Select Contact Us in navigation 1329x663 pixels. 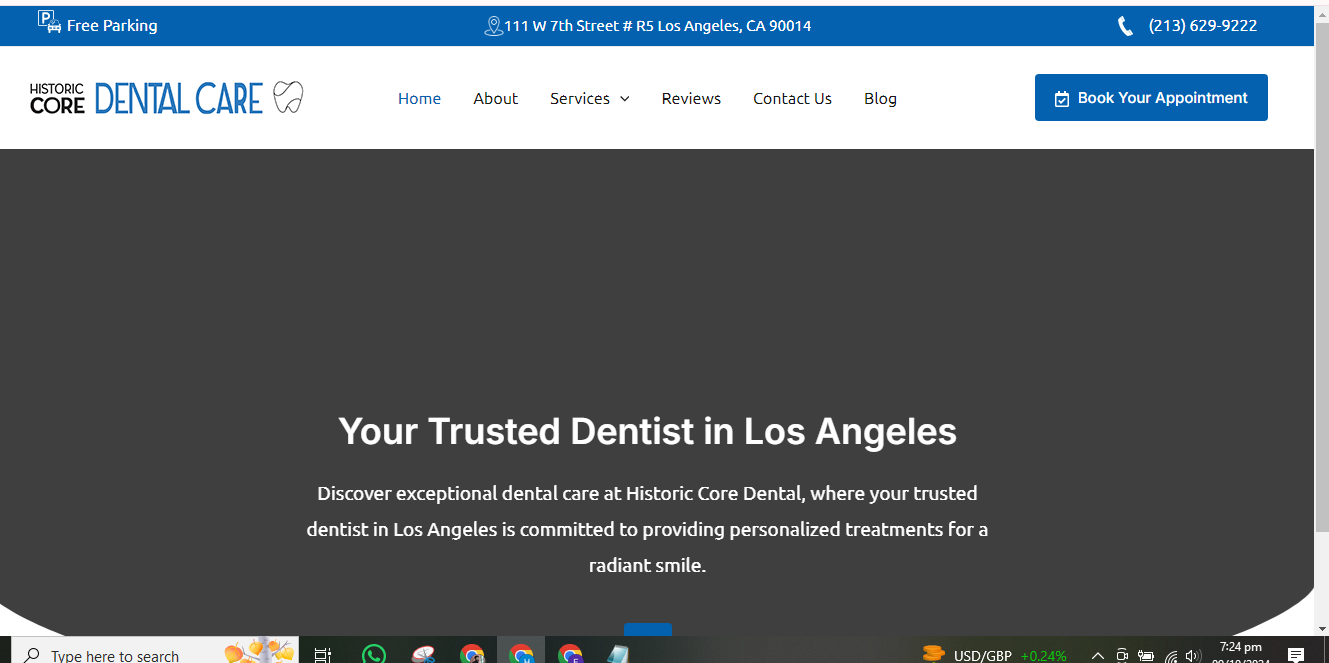[792, 98]
